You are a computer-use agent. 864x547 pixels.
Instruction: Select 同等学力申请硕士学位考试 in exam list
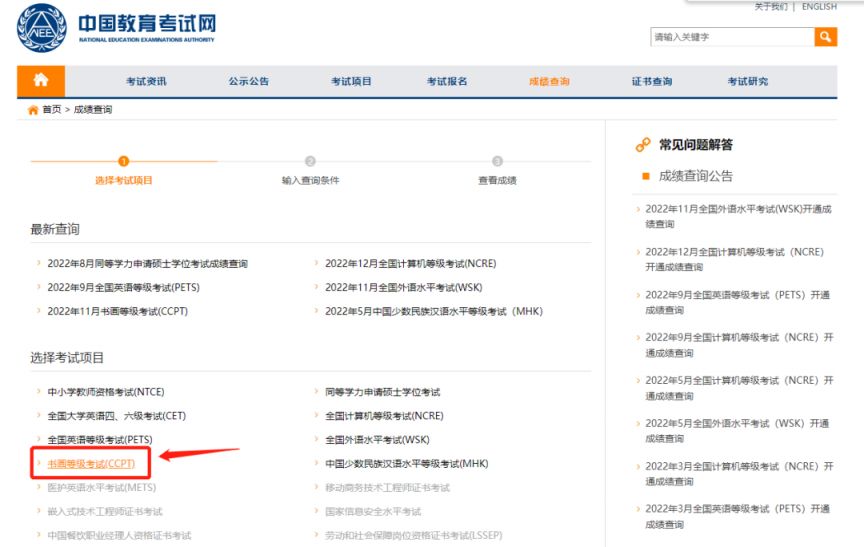click(382, 392)
